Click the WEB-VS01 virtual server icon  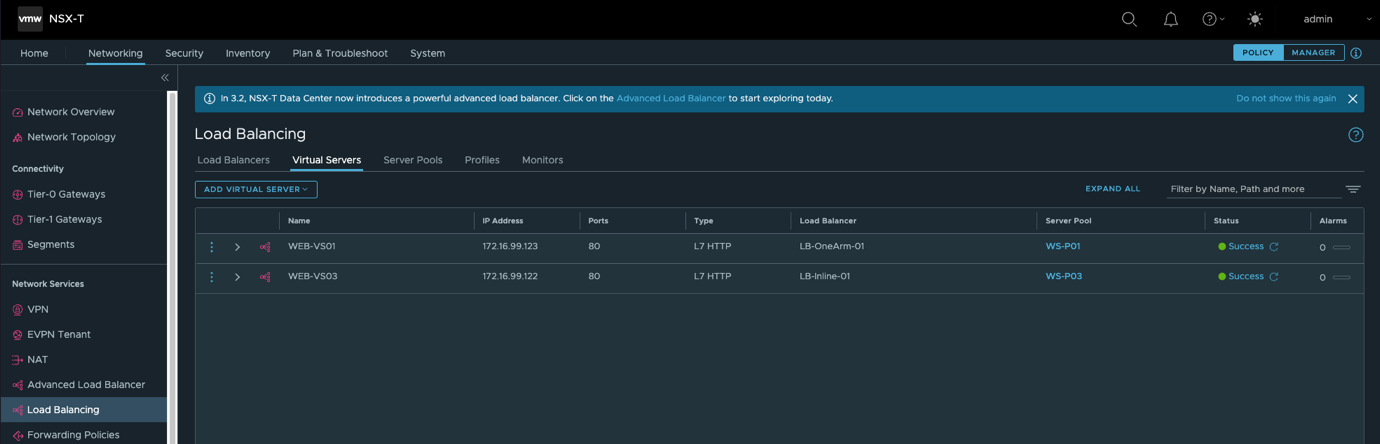click(x=265, y=247)
